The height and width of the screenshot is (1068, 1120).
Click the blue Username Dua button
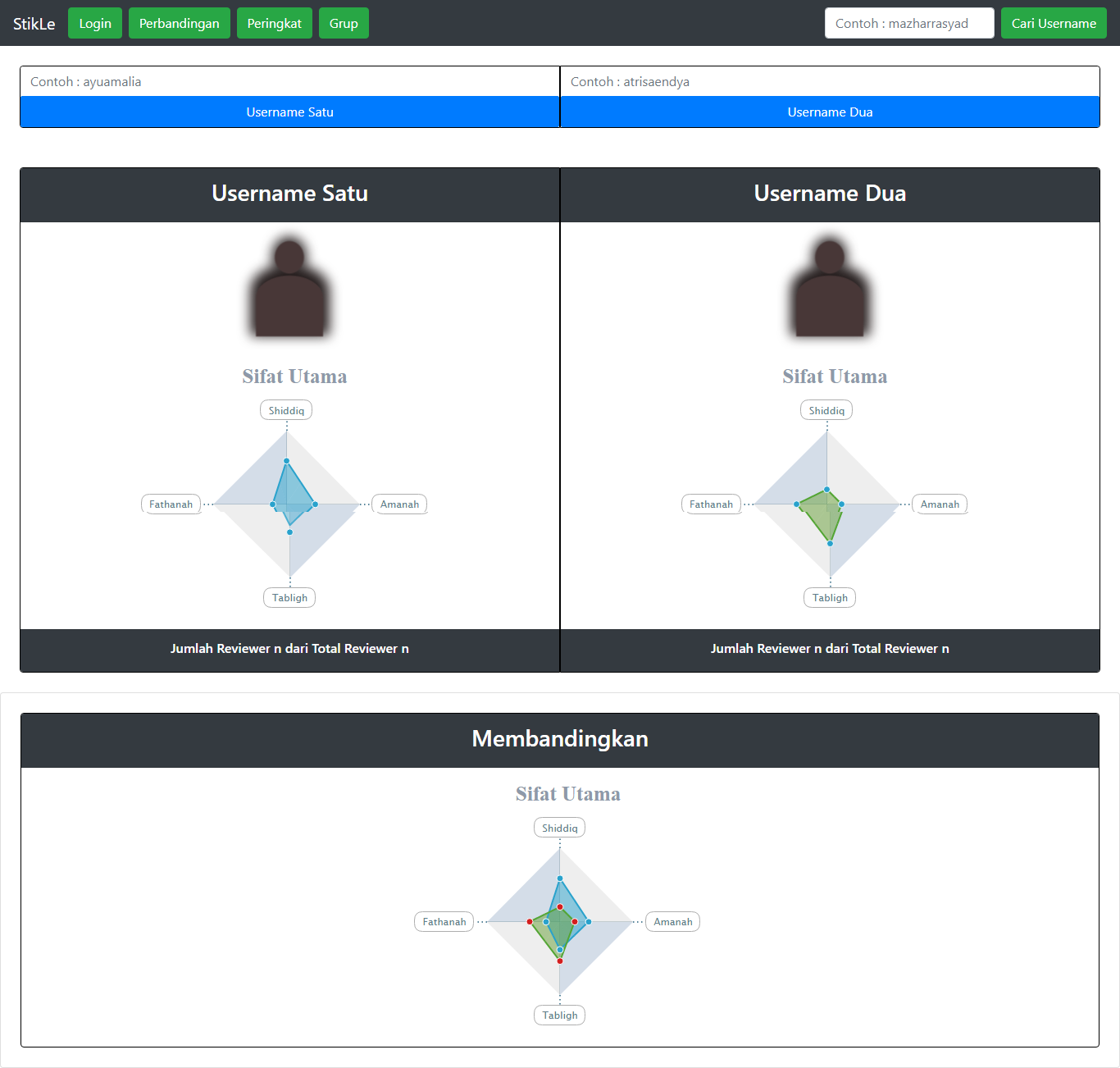(830, 112)
